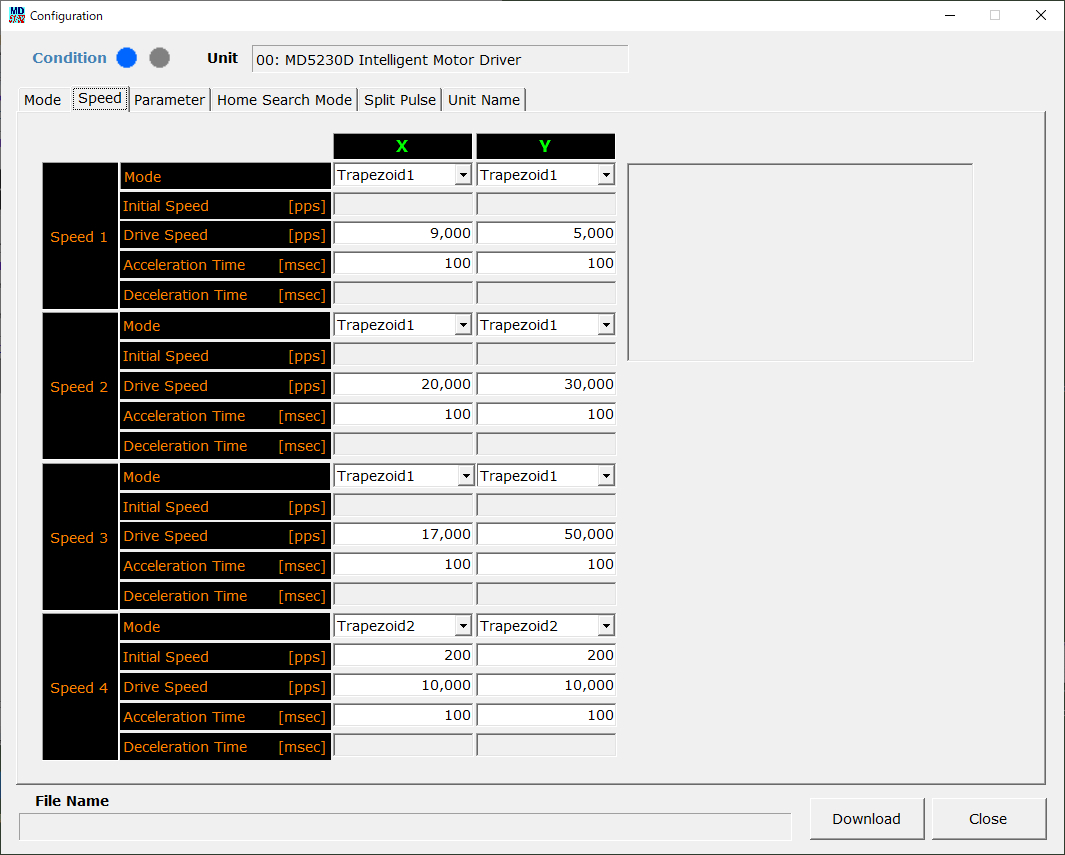1065x855 pixels.
Task: Switch to the Parameter tab
Action: (x=169, y=100)
